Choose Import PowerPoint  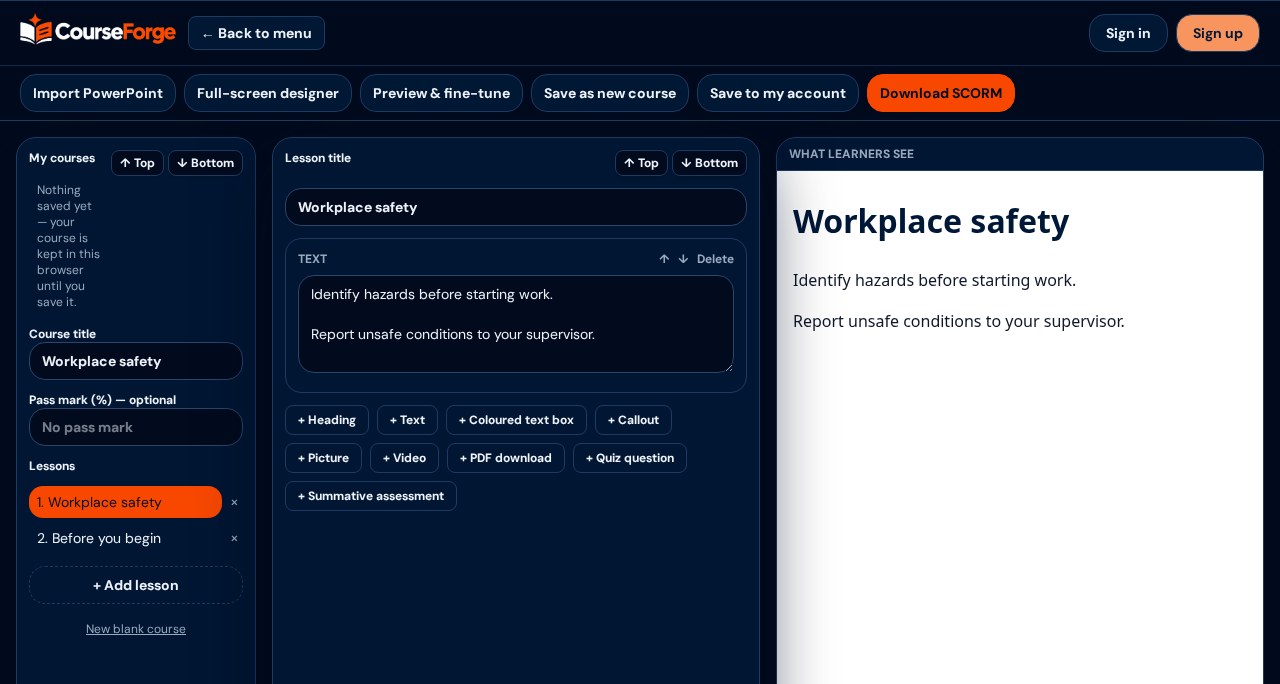98,93
